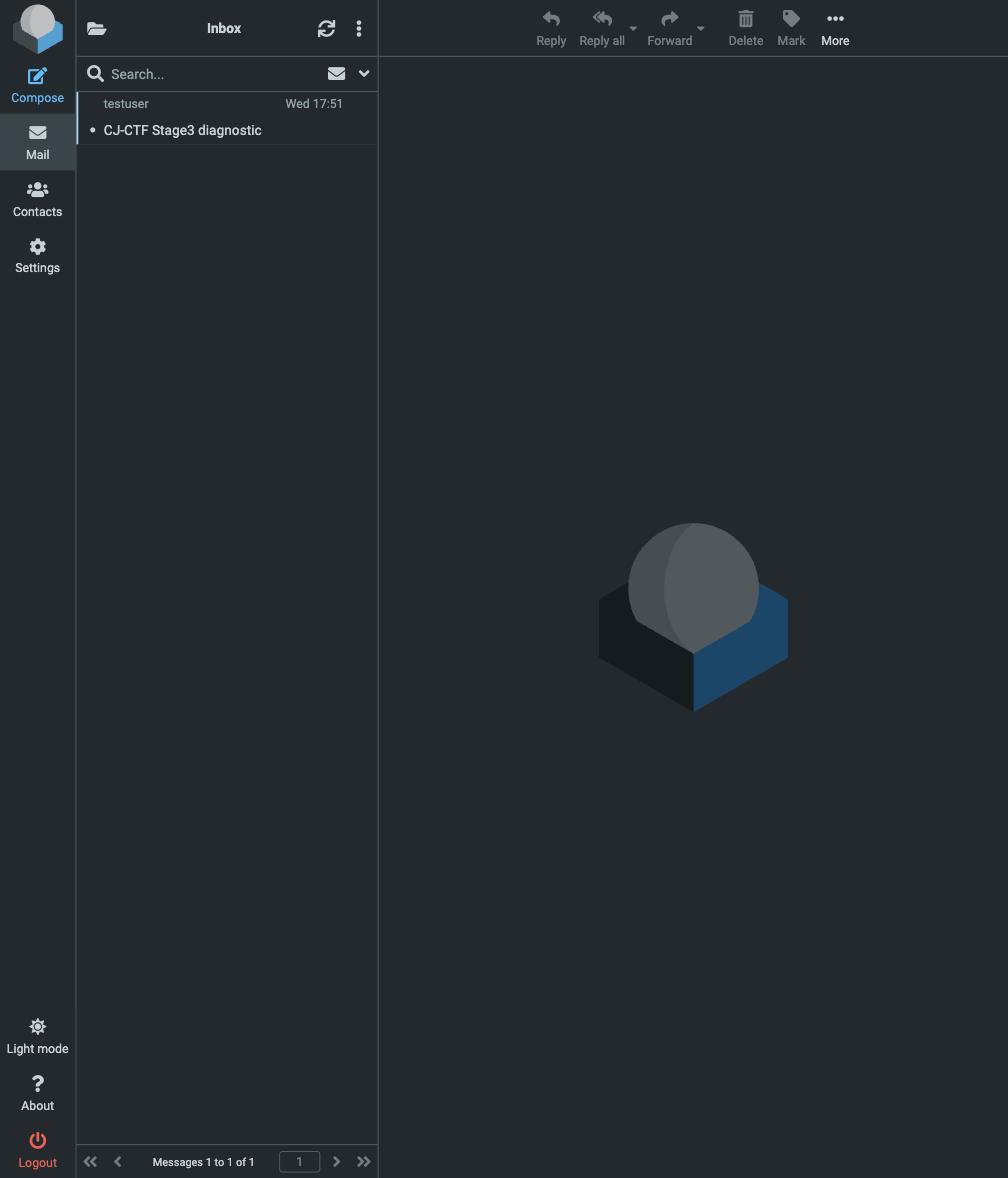Expand the Reply all options arrow
This screenshot has width=1008, height=1178.
click(633, 29)
